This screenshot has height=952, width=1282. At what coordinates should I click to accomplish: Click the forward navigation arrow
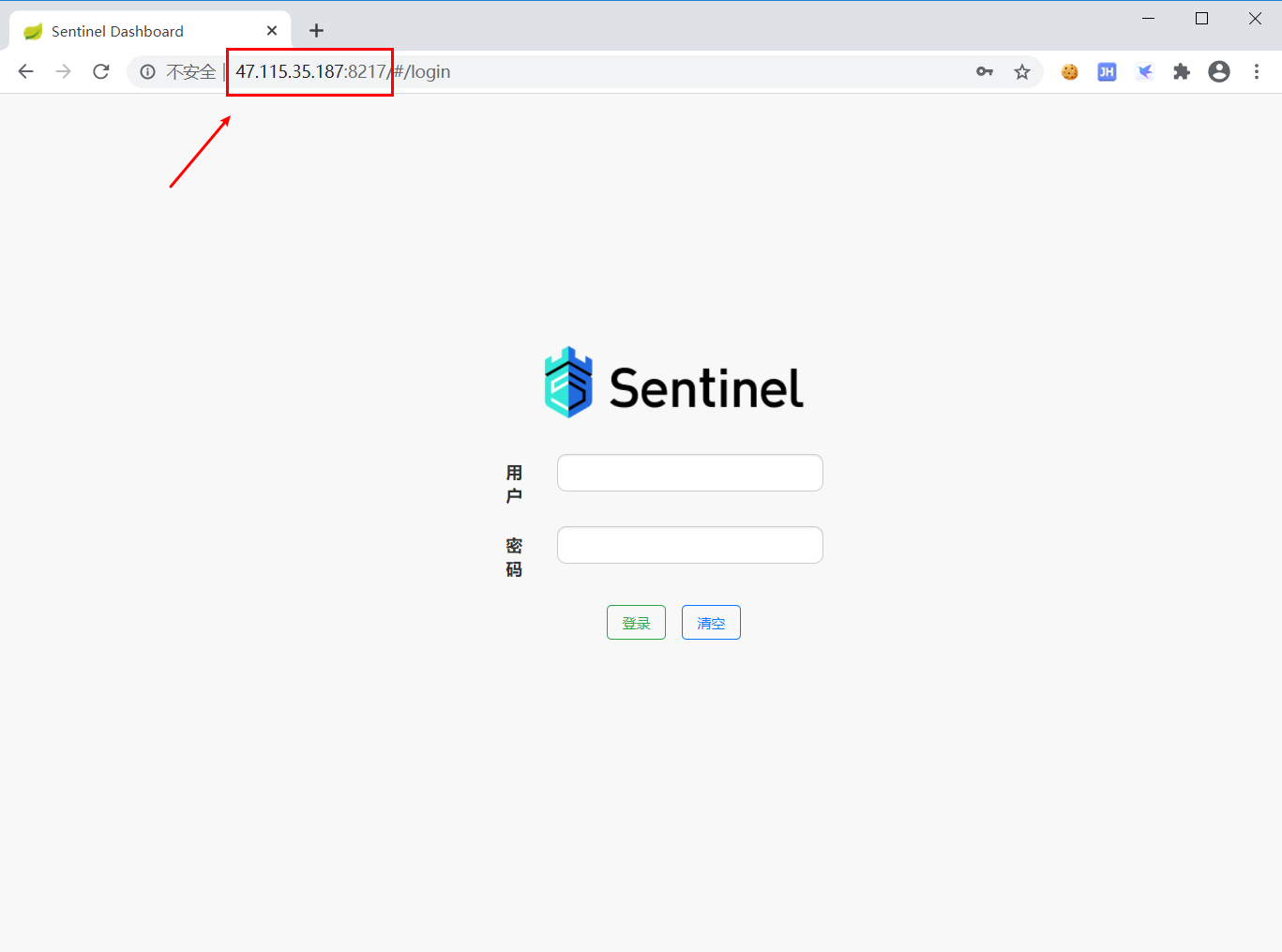coord(63,71)
